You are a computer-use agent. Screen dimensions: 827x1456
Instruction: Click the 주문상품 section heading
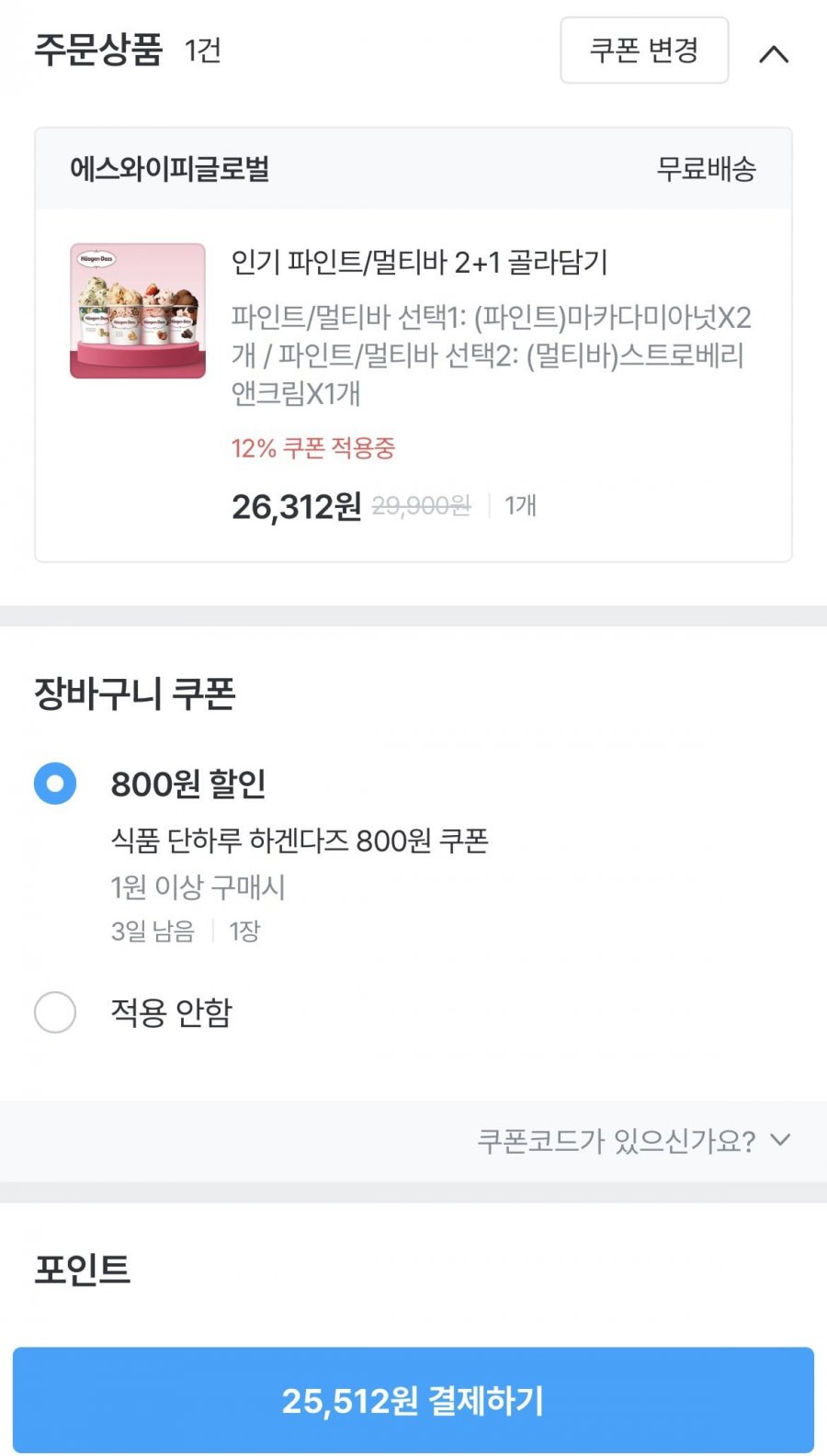click(x=98, y=50)
